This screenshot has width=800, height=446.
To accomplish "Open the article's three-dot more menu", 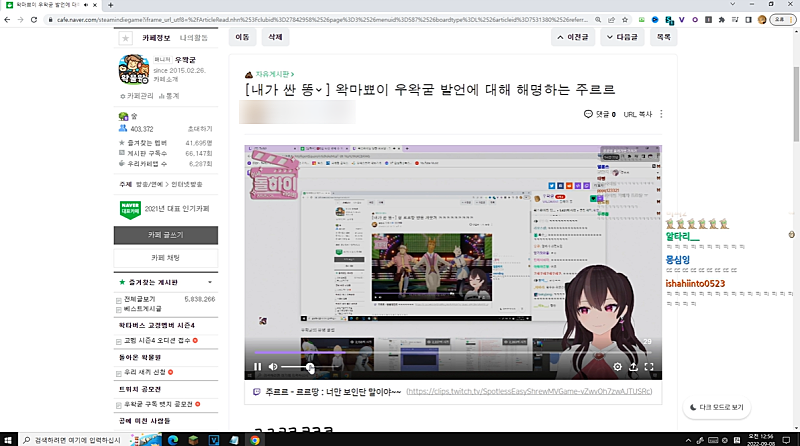I will pos(661,114).
